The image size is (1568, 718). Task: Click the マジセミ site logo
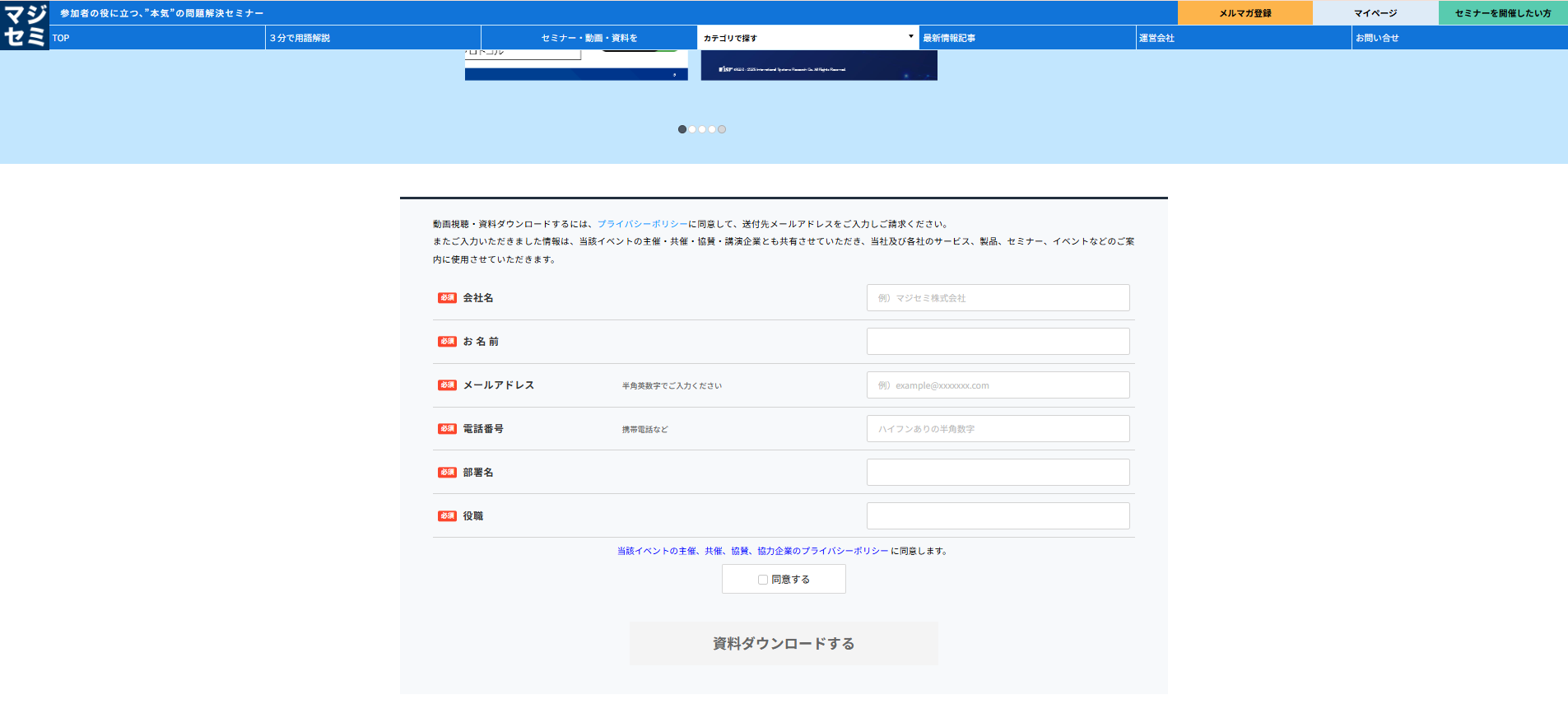[x=25, y=26]
